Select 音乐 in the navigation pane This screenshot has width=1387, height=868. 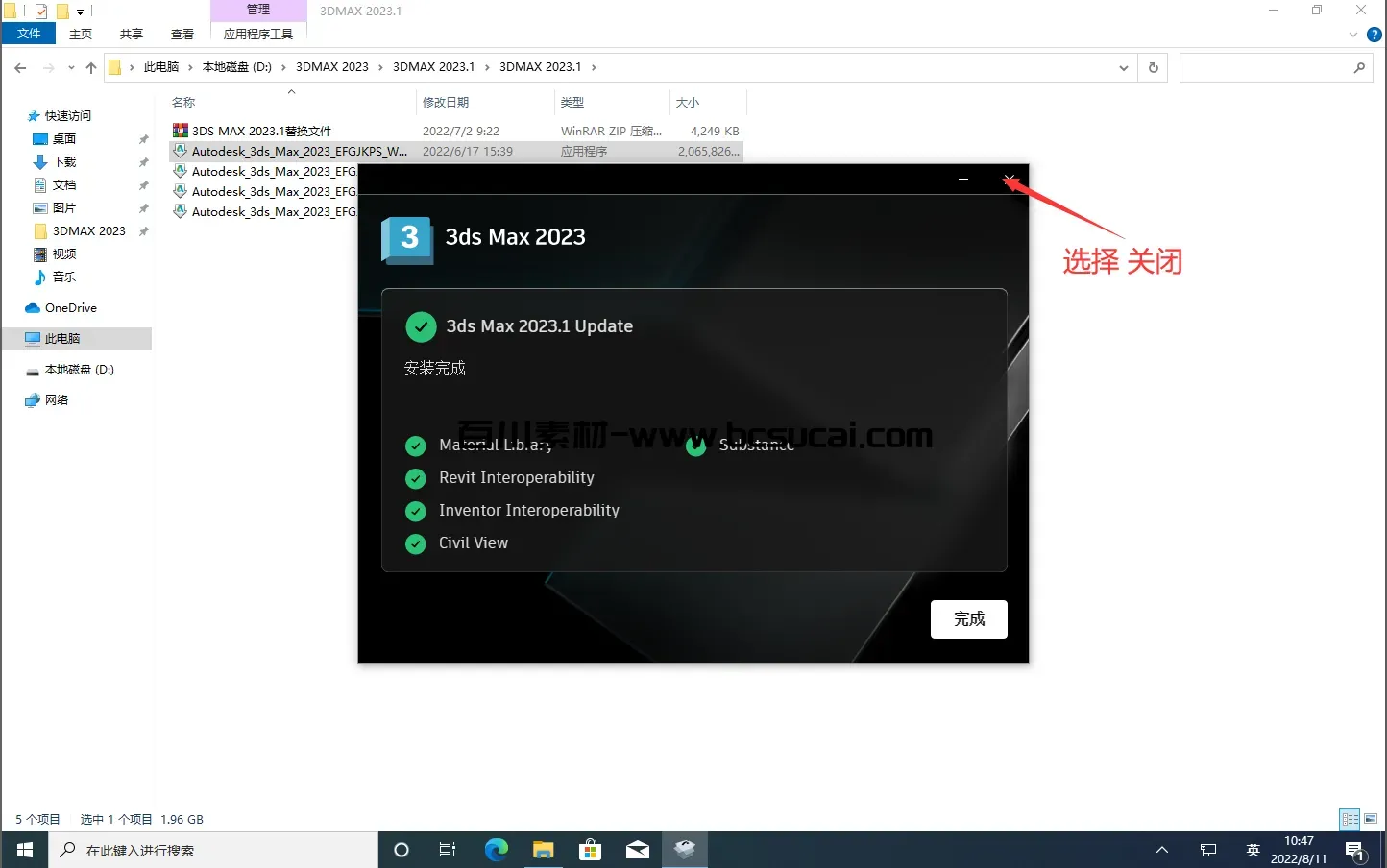tap(64, 277)
